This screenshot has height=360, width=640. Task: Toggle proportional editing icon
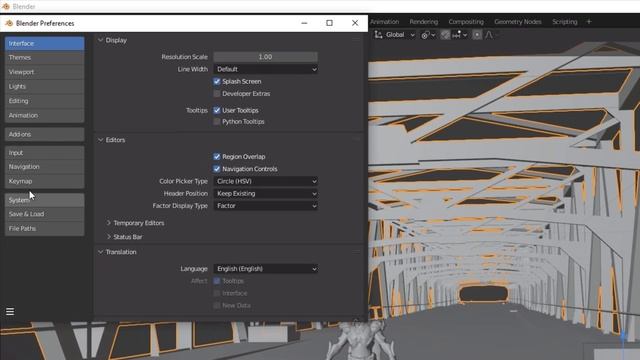(x=477, y=35)
